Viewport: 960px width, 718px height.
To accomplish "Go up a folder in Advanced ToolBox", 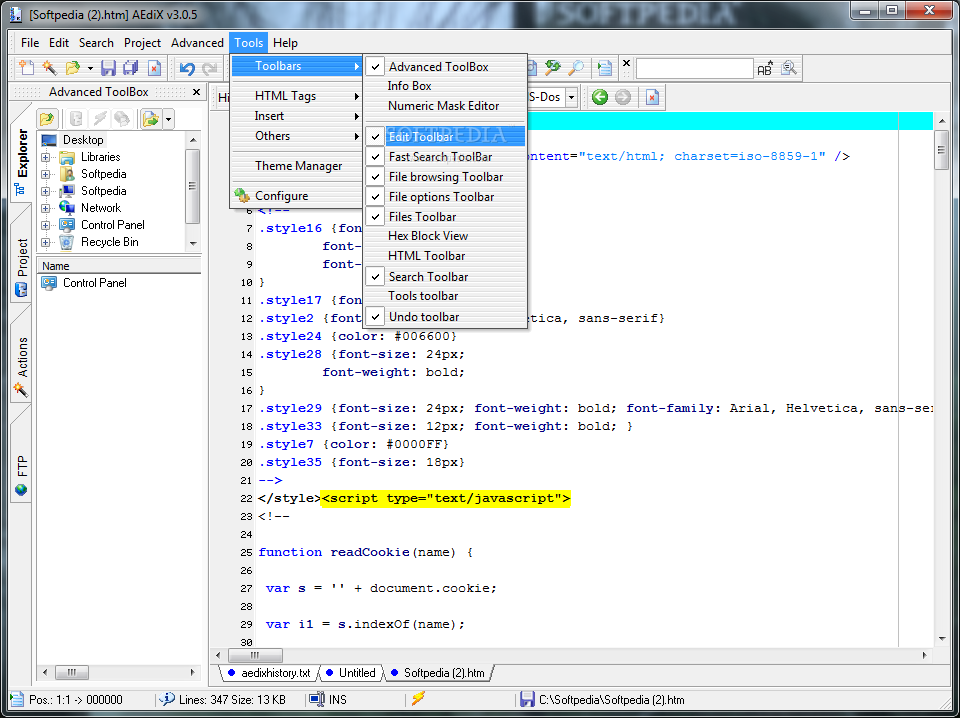I will pyautogui.click(x=47, y=118).
